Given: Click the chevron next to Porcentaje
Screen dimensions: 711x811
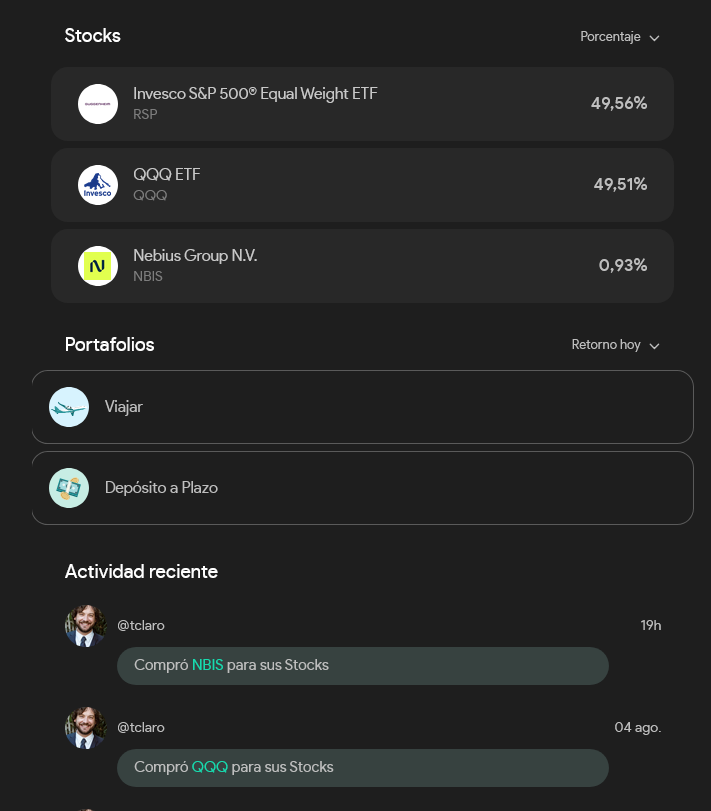Looking at the screenshot, I should coord(654,38).
